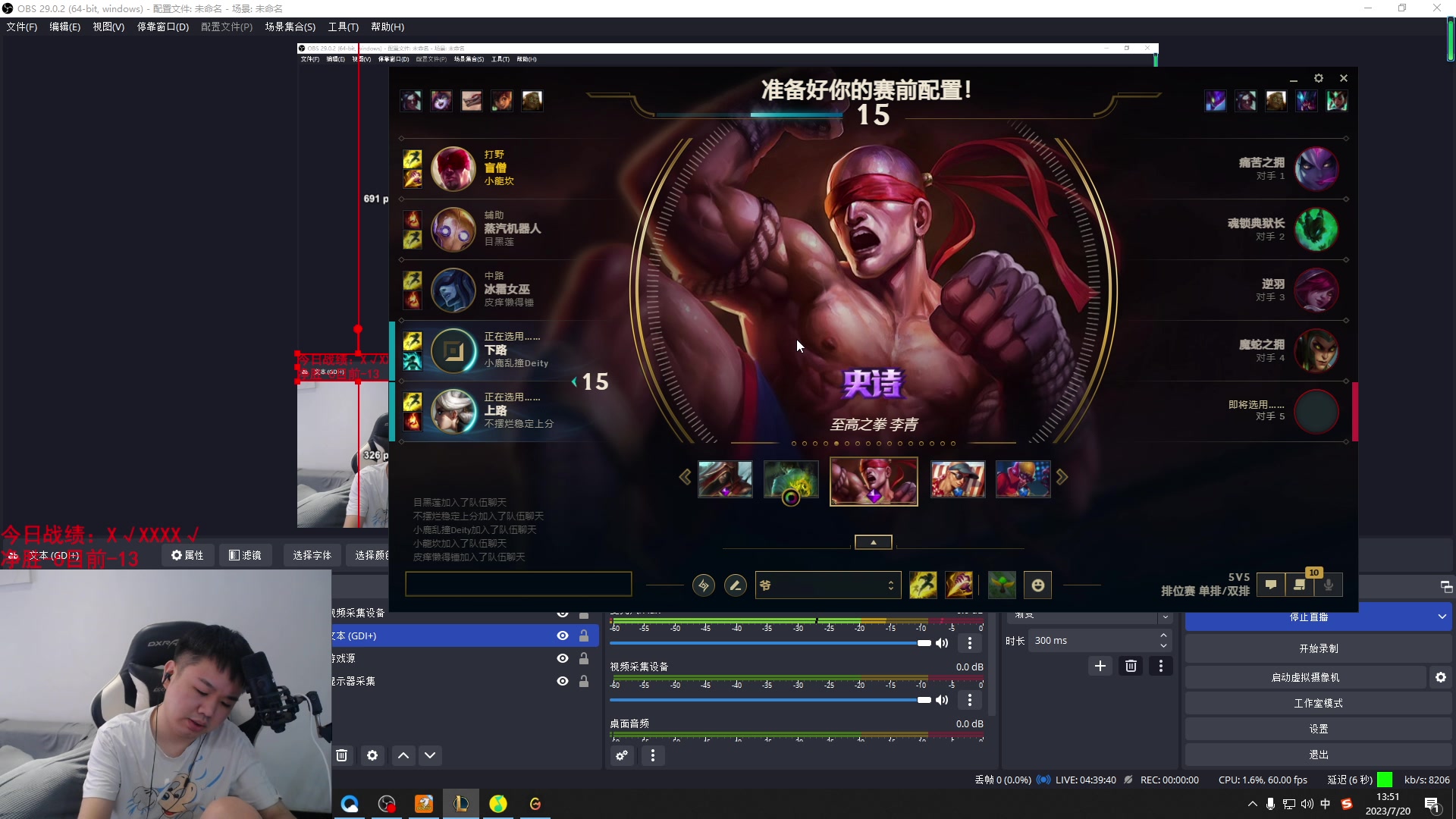Show previous skins with left chevron

point(685,478)
